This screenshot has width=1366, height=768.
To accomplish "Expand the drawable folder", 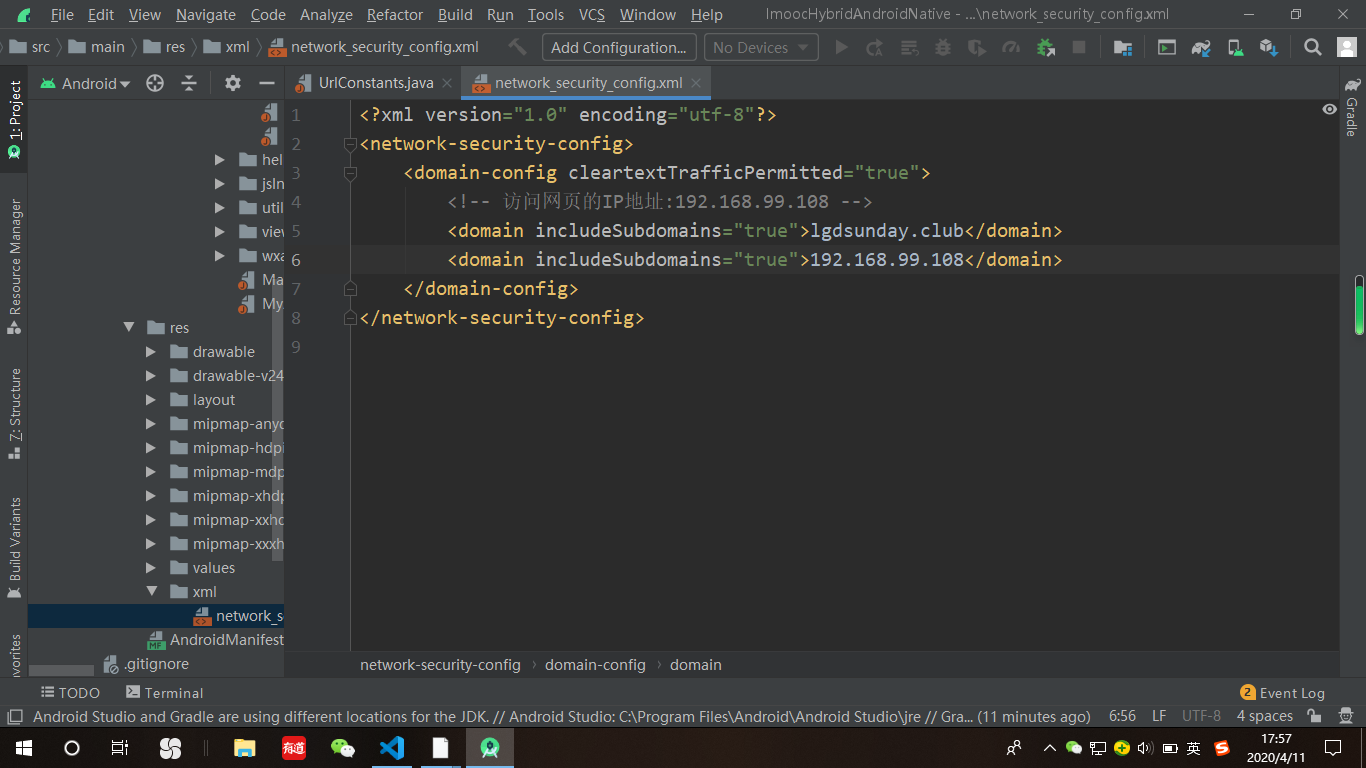I will tap(151, 352).
